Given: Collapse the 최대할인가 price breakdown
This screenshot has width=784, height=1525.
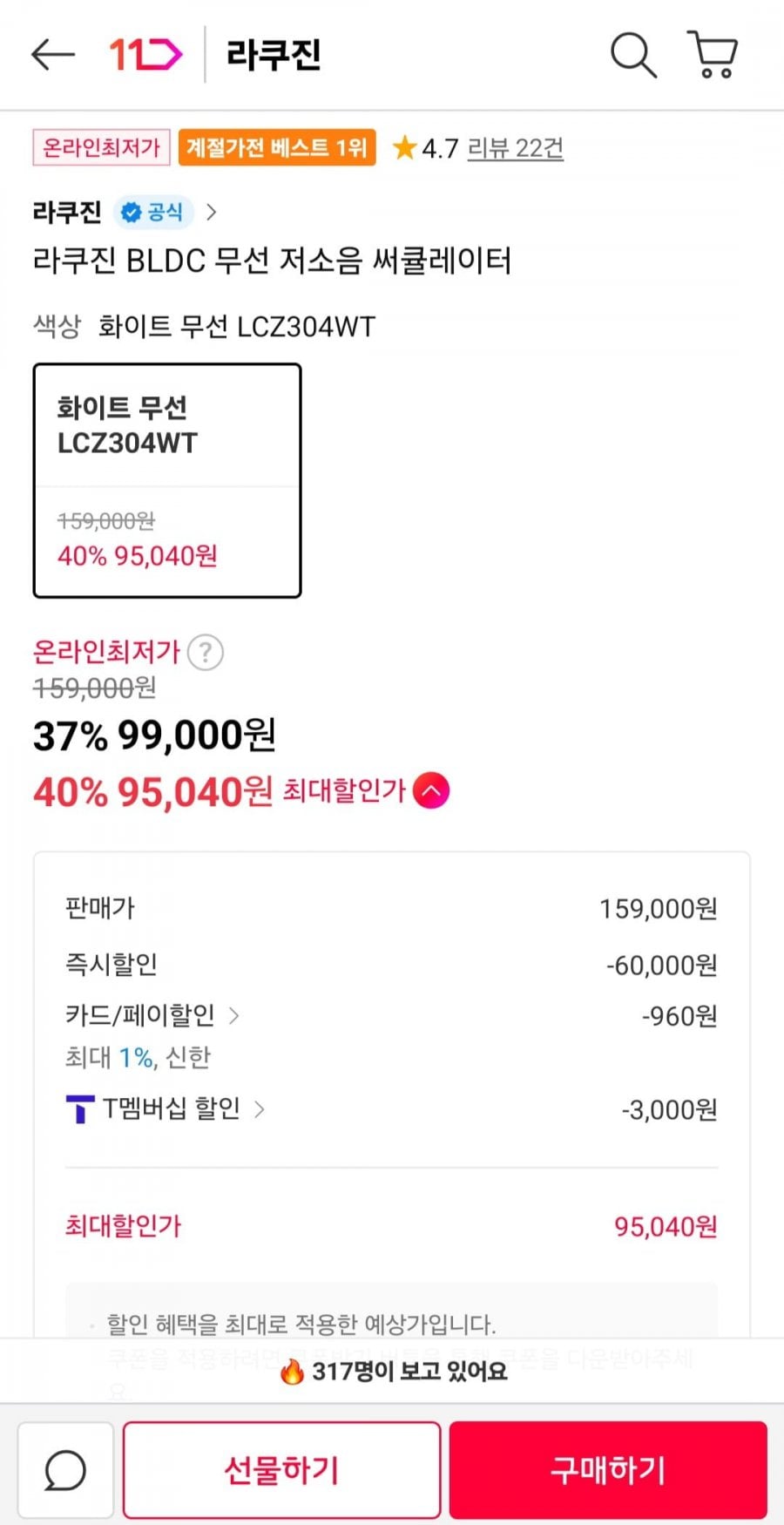Looking at the screenshot, I should (431, 790).
